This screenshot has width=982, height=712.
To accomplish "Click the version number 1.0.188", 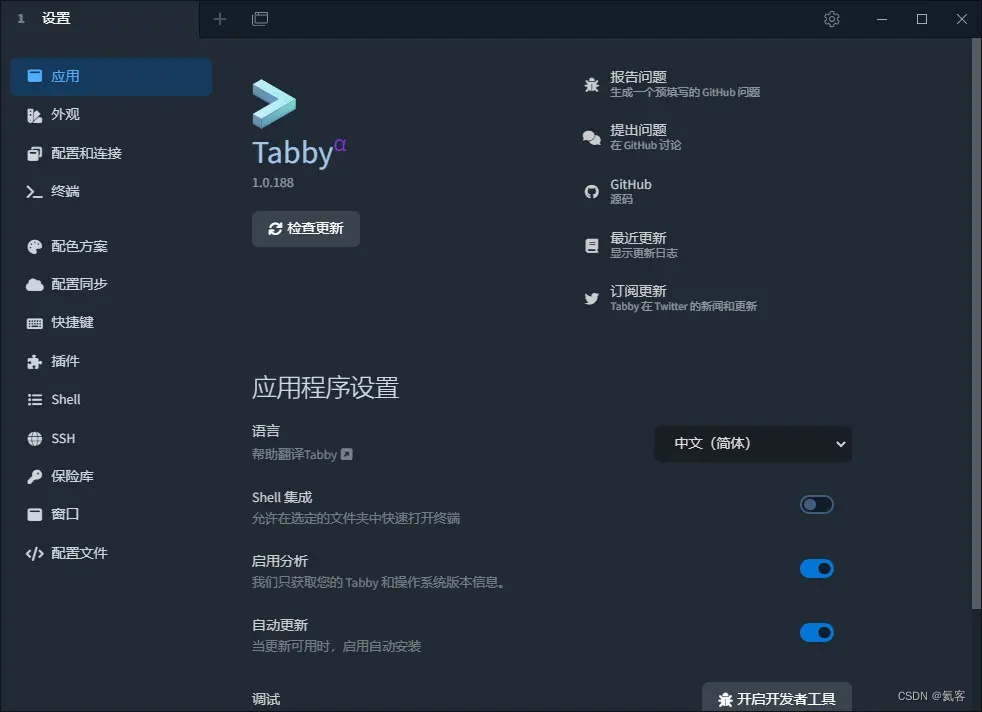I will pos(272,183).
